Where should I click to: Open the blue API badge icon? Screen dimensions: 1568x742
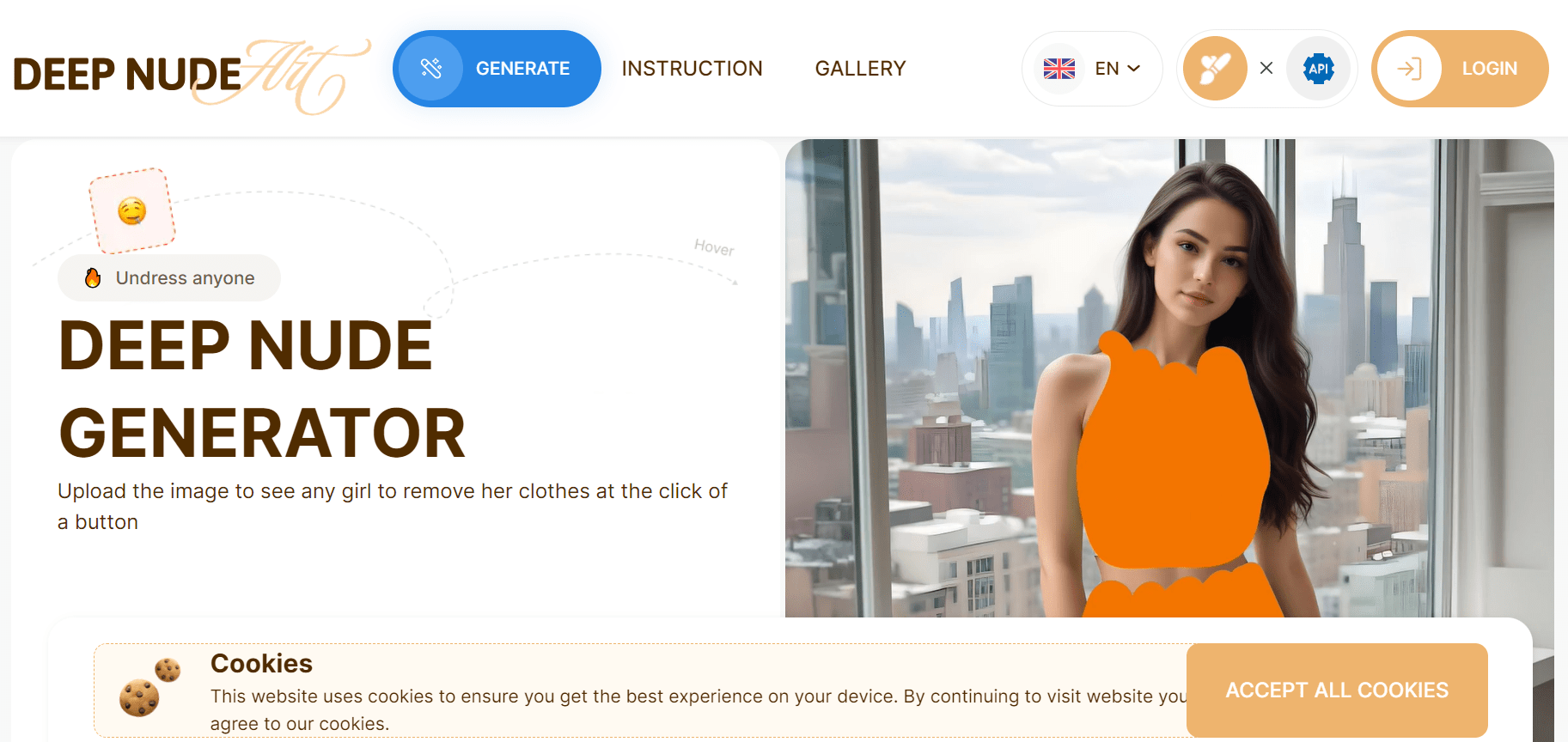point(1319,69)
